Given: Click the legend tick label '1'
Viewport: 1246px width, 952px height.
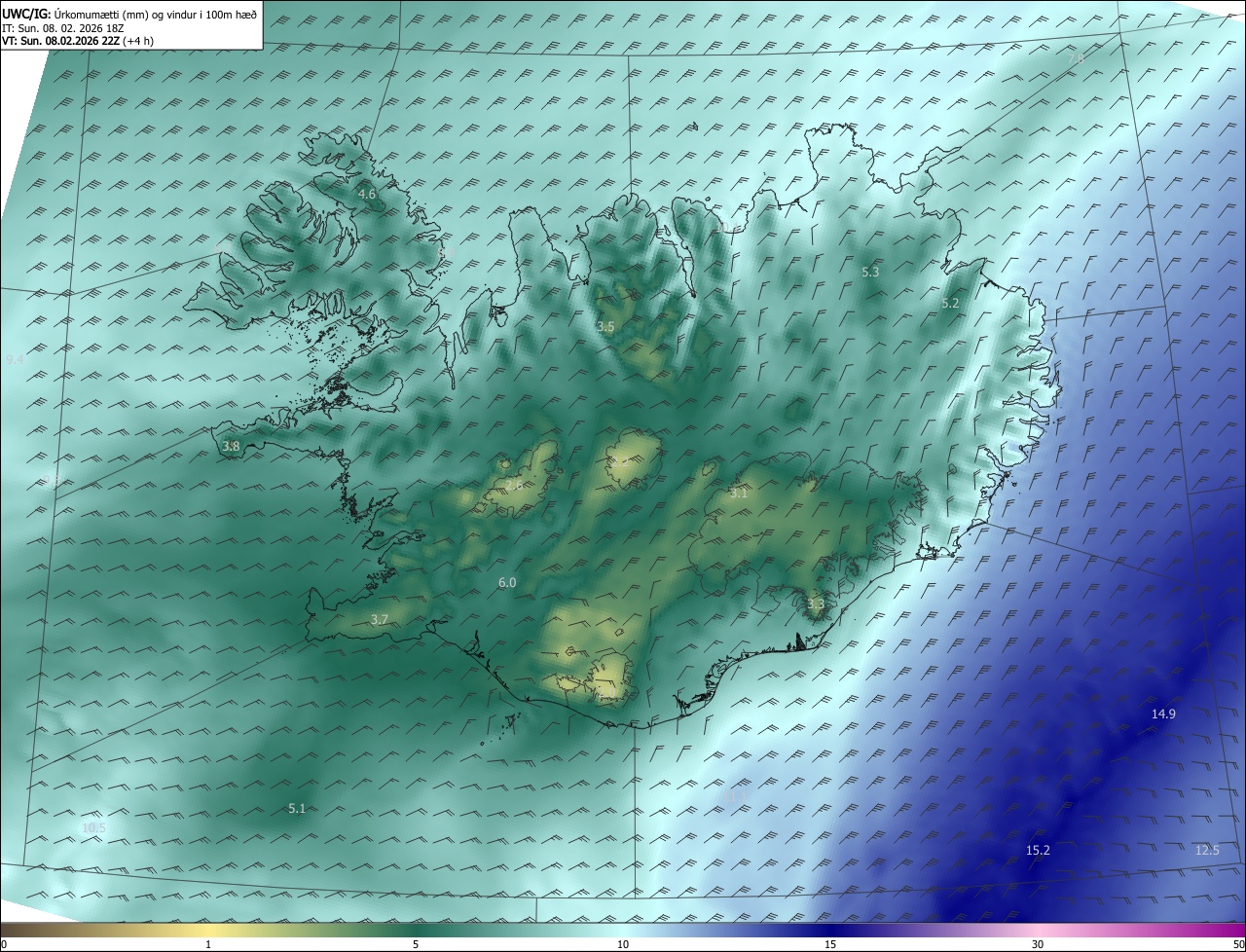Looking at the screenshot, I should pyautogui.click(x=209, y=945).
